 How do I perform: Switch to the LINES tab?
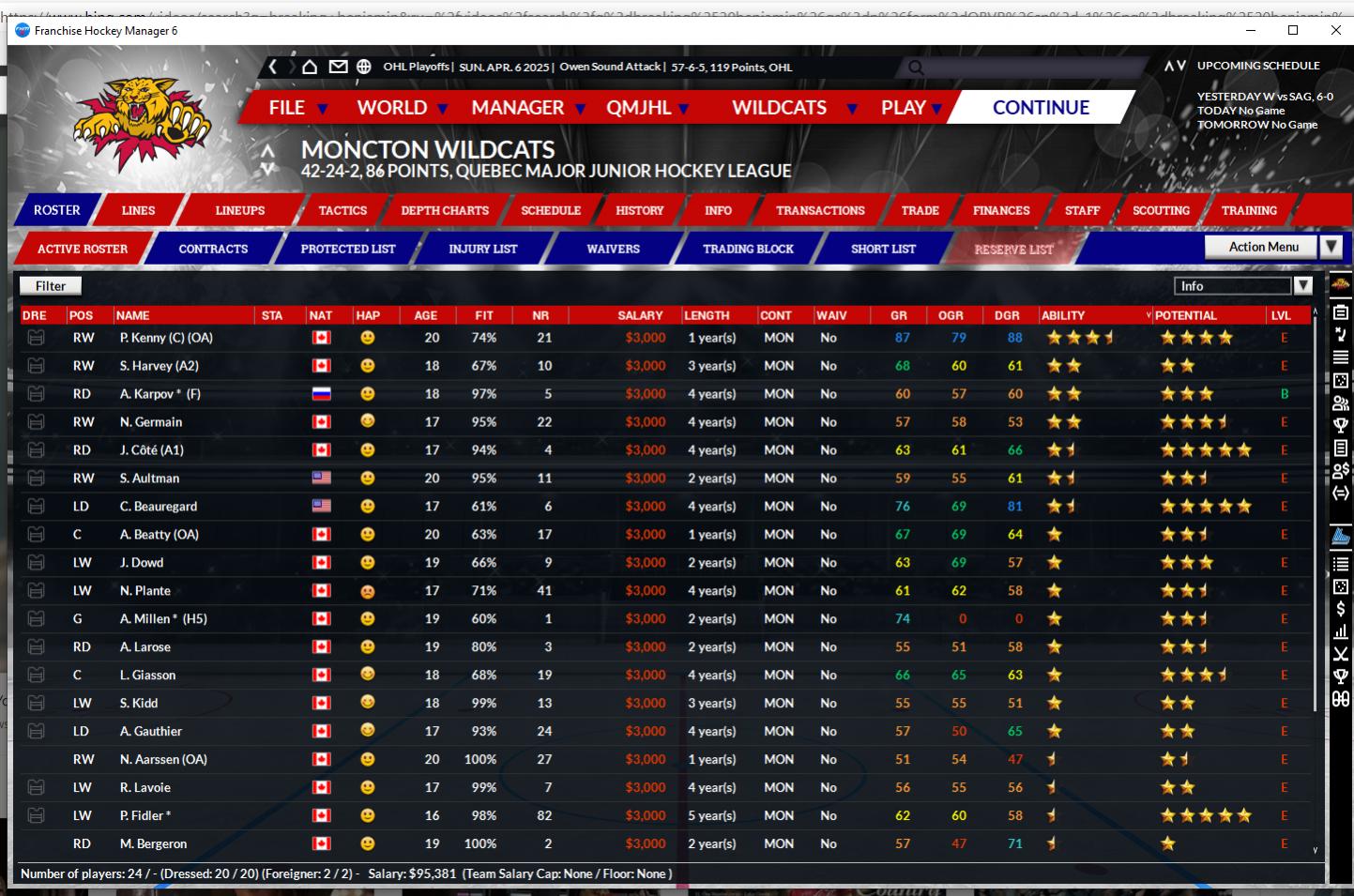tap(138, 210)
